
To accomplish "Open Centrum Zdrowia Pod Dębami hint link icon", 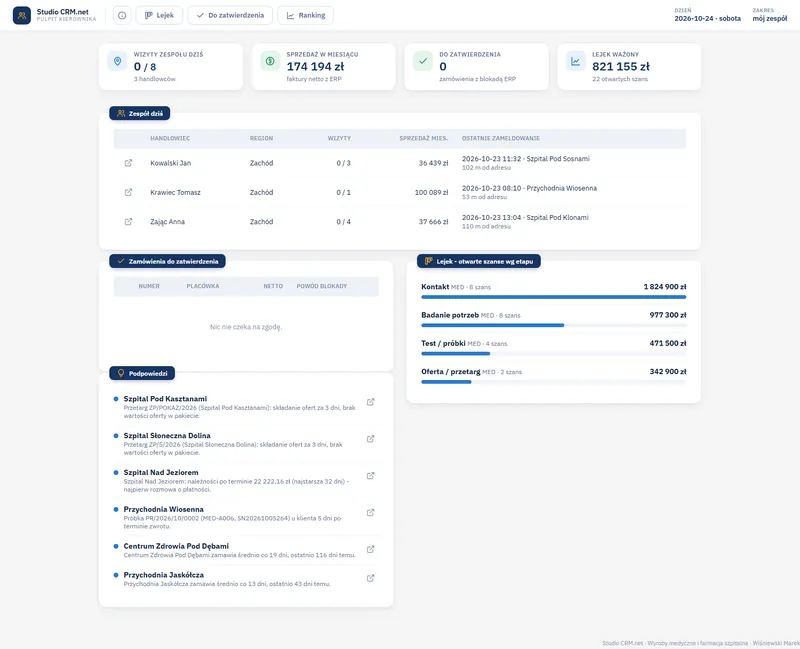I will tap(370, 549).
